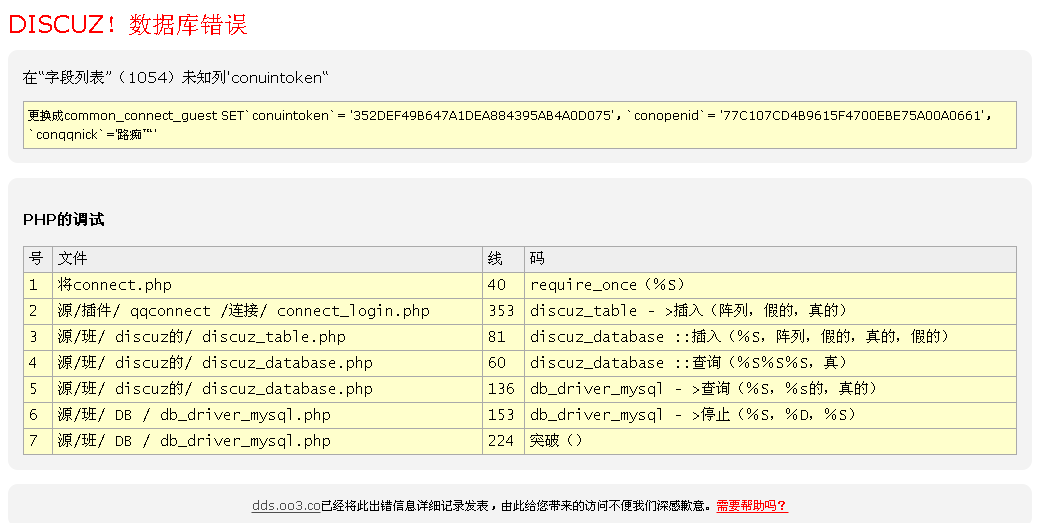Image resolution: width=1040 pixels, height=523 pixels.
Task: Select db_driver_mysql.php cell in row 6
Action: tap(267, 415)
